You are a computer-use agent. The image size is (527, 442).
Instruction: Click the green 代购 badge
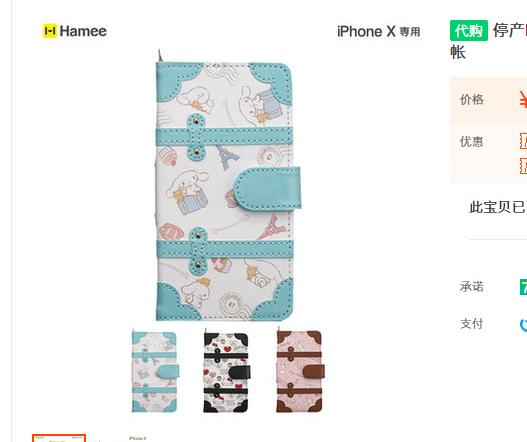point(469,31)
